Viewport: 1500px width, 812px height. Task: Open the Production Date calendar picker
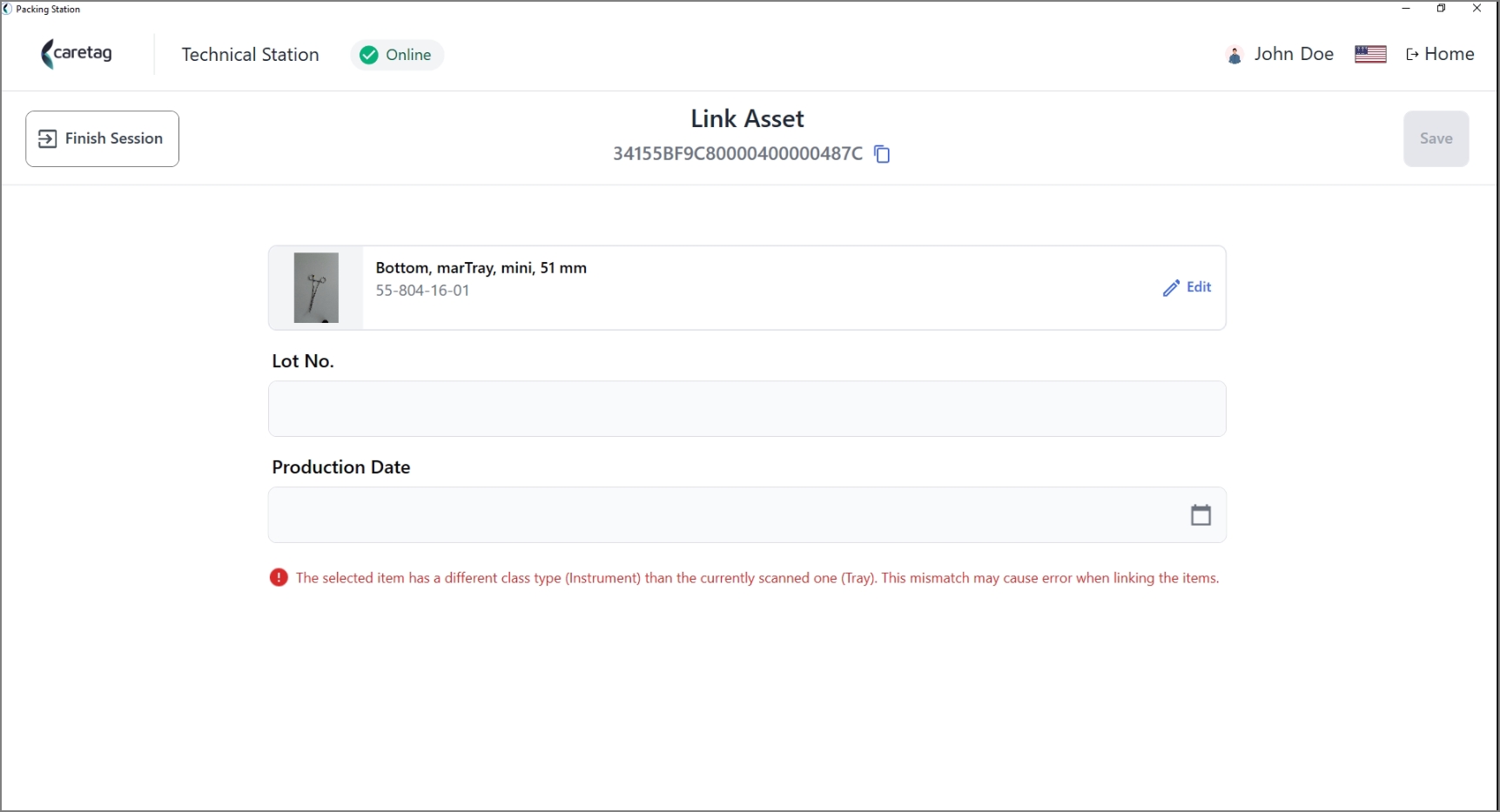[1201, 515]
